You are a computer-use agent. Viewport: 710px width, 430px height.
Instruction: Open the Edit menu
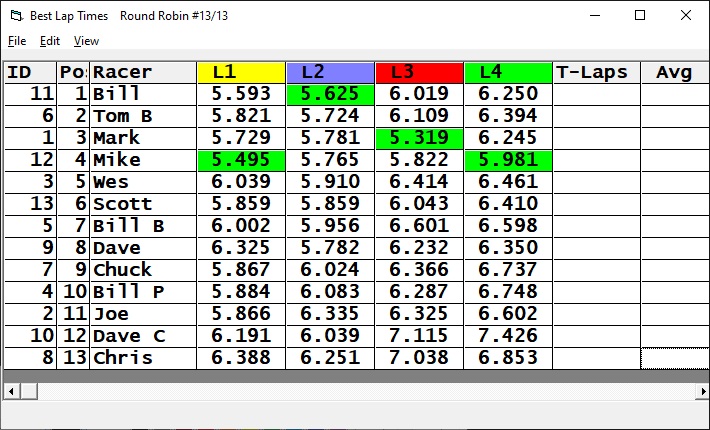[50, 41]
